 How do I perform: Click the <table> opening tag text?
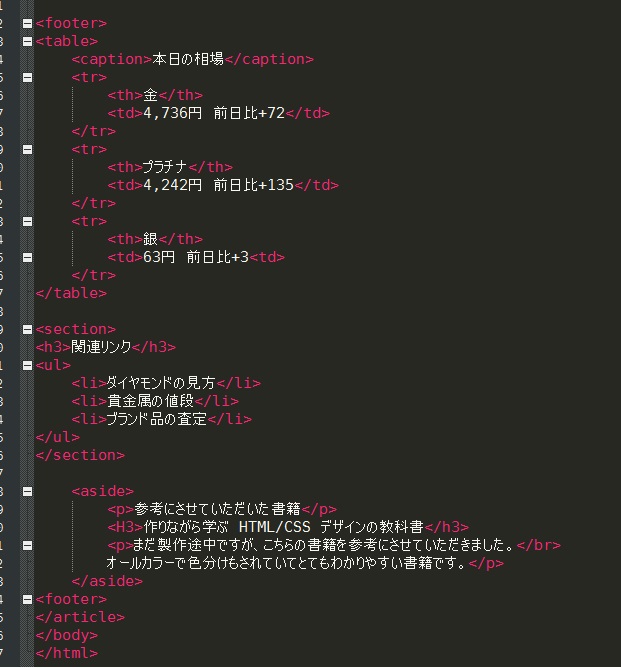[67, 41]
